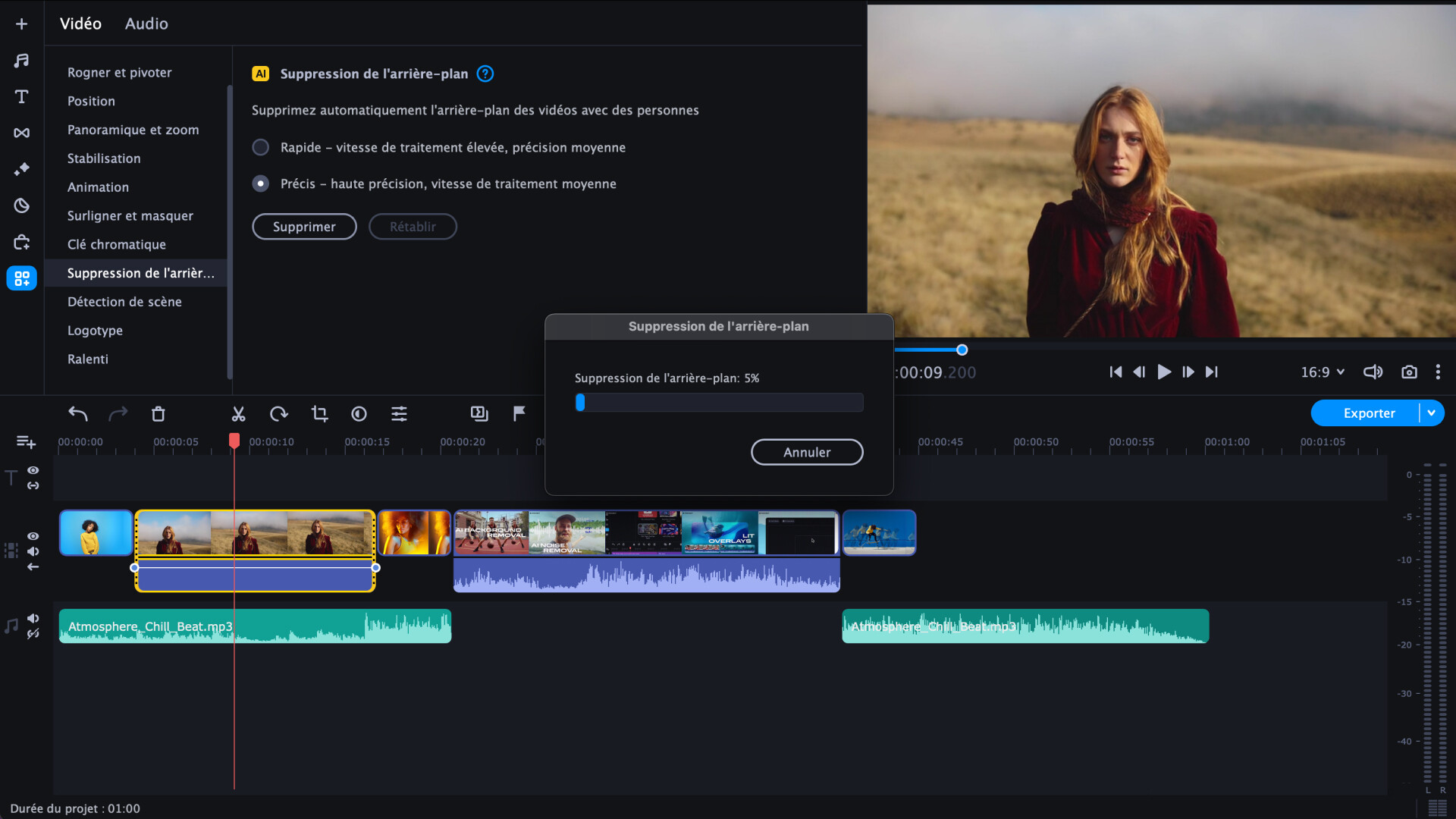Click the picture-in-picture overlay icon
The image size is (1456, 819).
click(x=479, y=413)
